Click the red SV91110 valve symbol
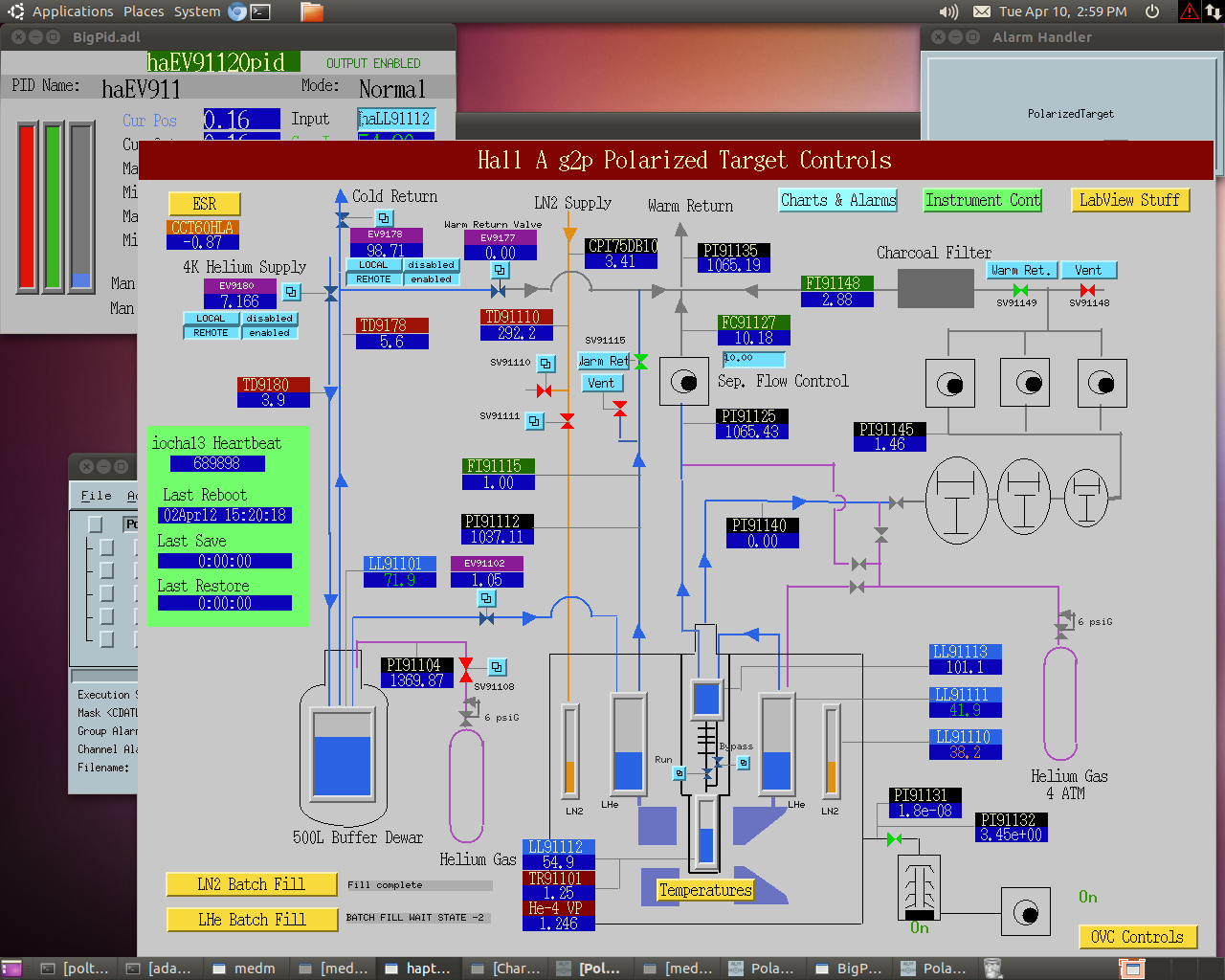Screen dimensions: 1225x980 click(545, 390)
